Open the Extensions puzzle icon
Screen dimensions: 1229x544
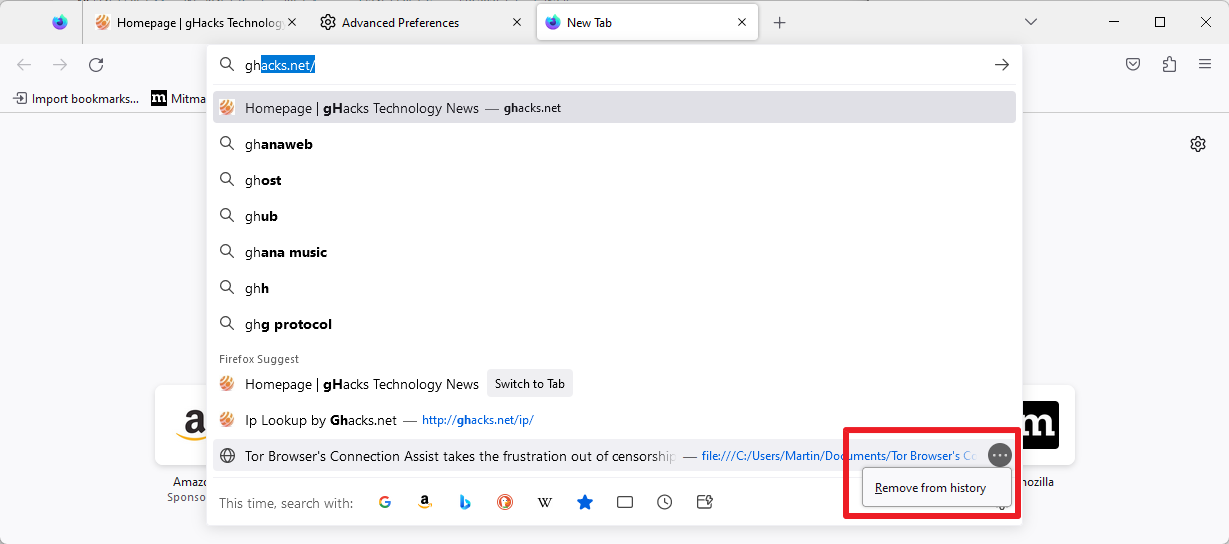tap(1169, 65)
